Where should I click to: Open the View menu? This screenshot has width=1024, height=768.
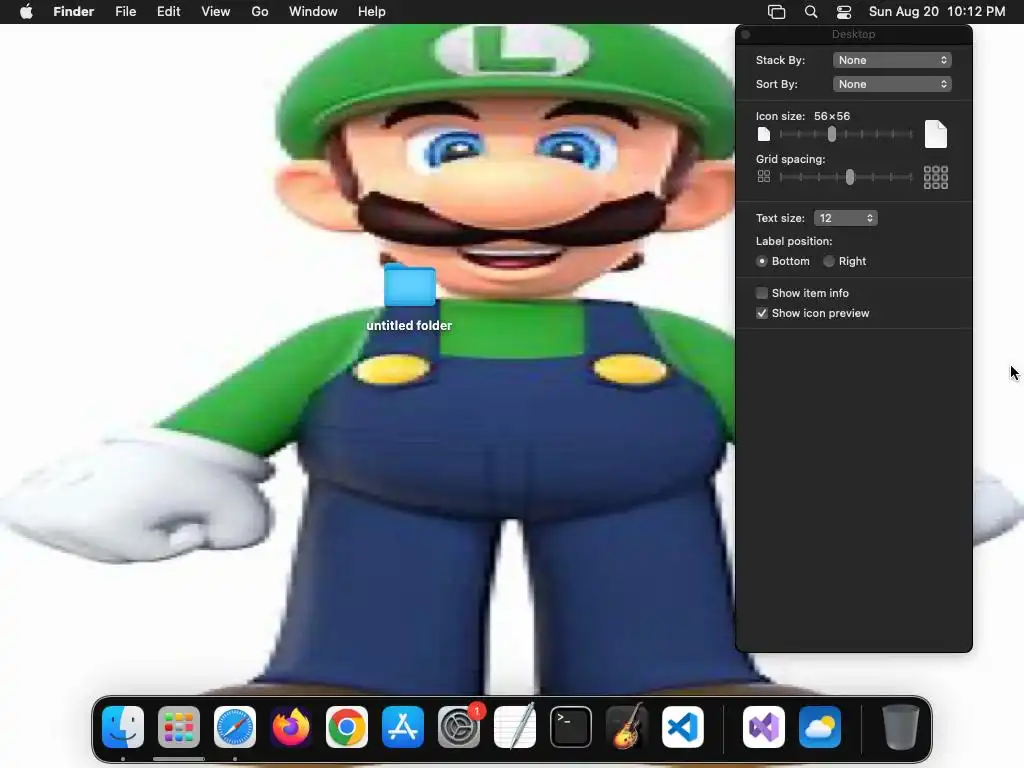pos(216,12)
